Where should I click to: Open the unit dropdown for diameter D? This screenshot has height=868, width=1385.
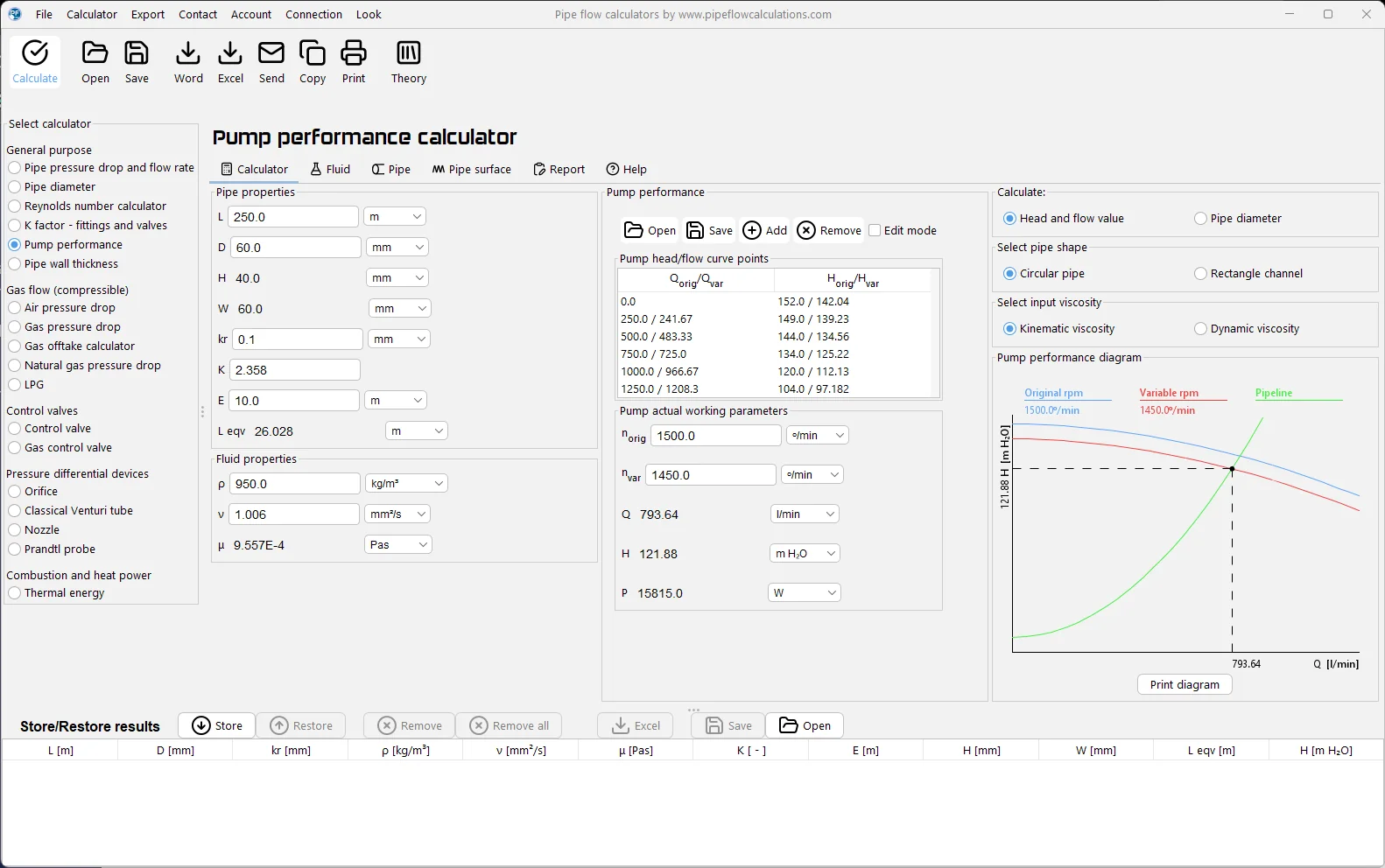(x=397, y=247)
